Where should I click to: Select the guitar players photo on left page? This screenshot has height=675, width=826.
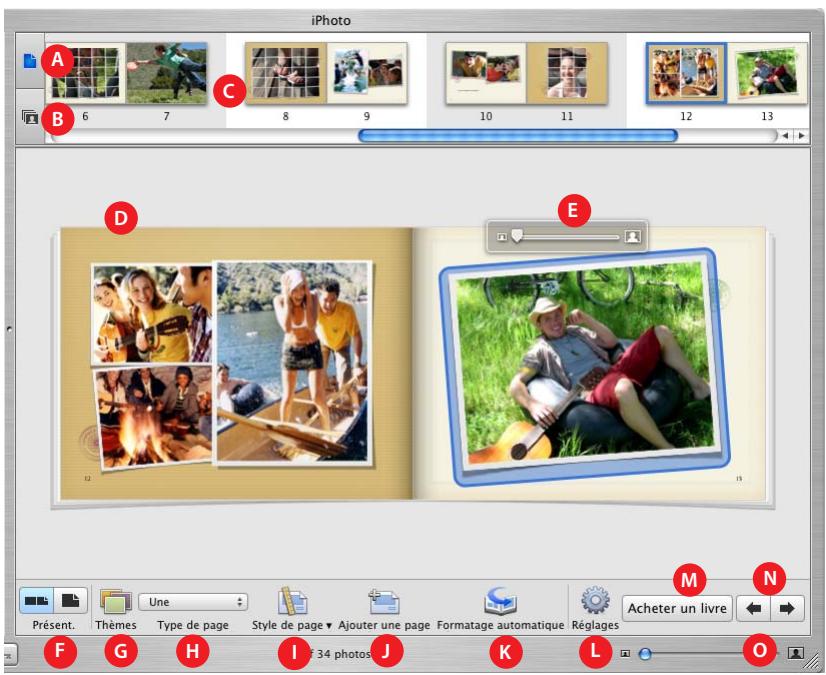152,314
